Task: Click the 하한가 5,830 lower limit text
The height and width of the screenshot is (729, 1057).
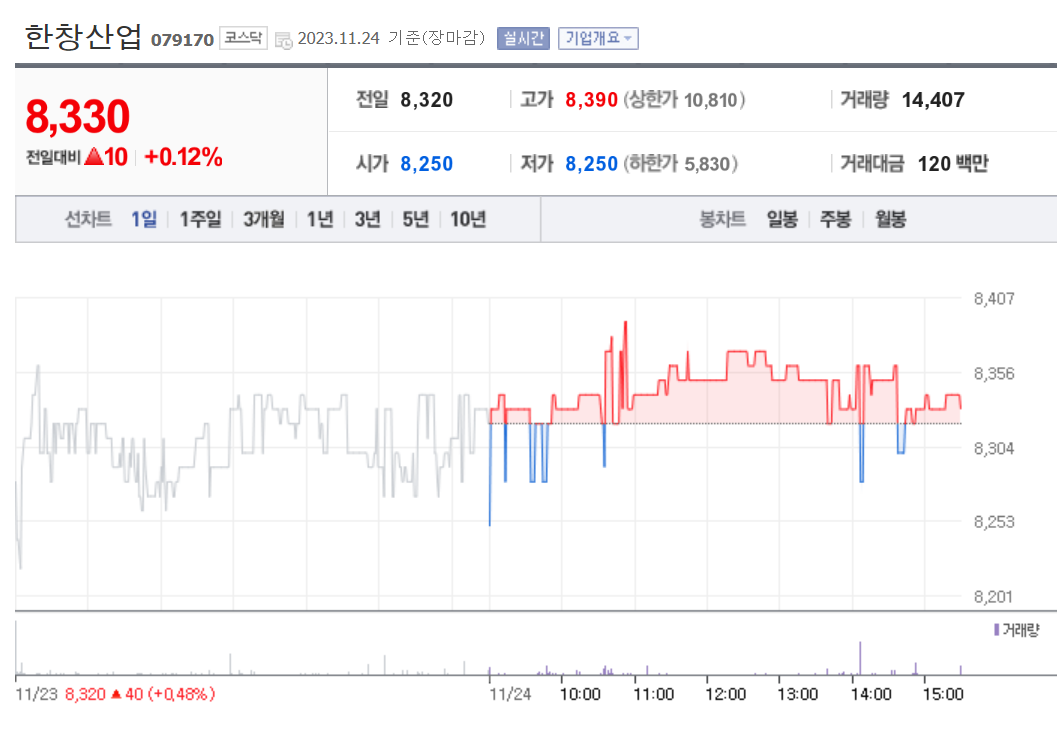Action: click(x=680, y=164)
